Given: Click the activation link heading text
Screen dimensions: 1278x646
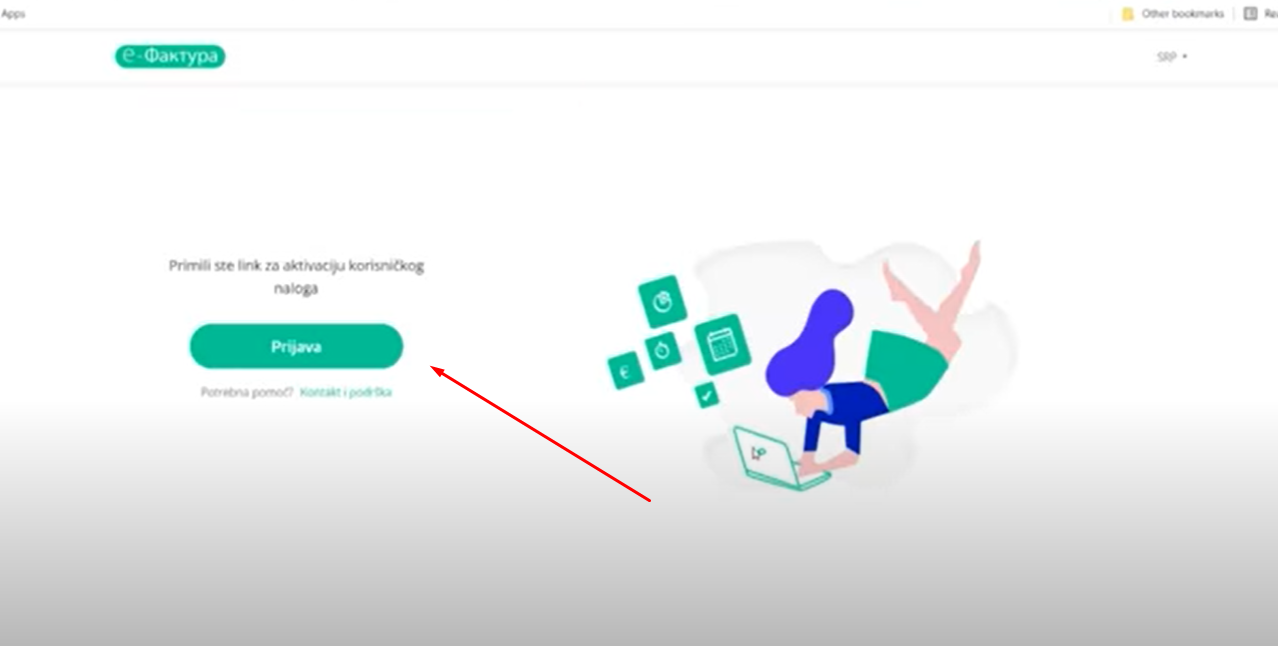Looking at the screenshot, I should tap(296, 277).
